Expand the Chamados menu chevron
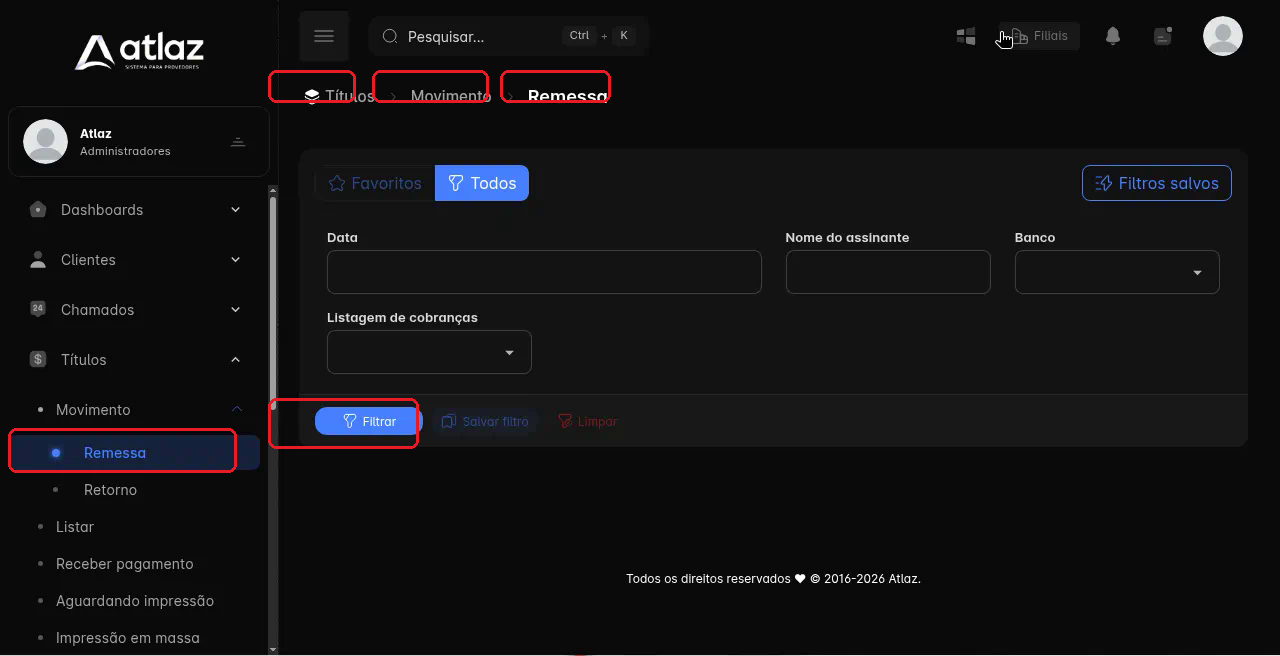Image resolution: width=1280 pixels, height=656 pixels. 236,310
